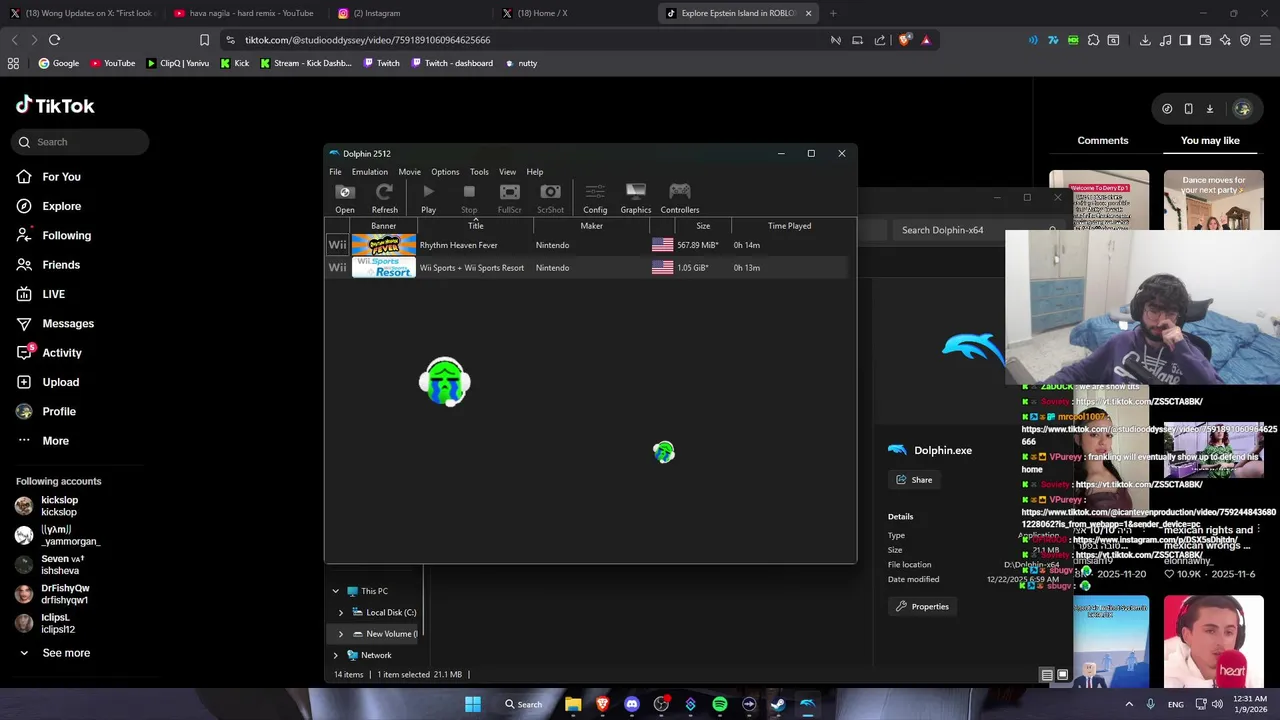Select Wii Sports + Wii Sports Resort row

coord(588,268)
